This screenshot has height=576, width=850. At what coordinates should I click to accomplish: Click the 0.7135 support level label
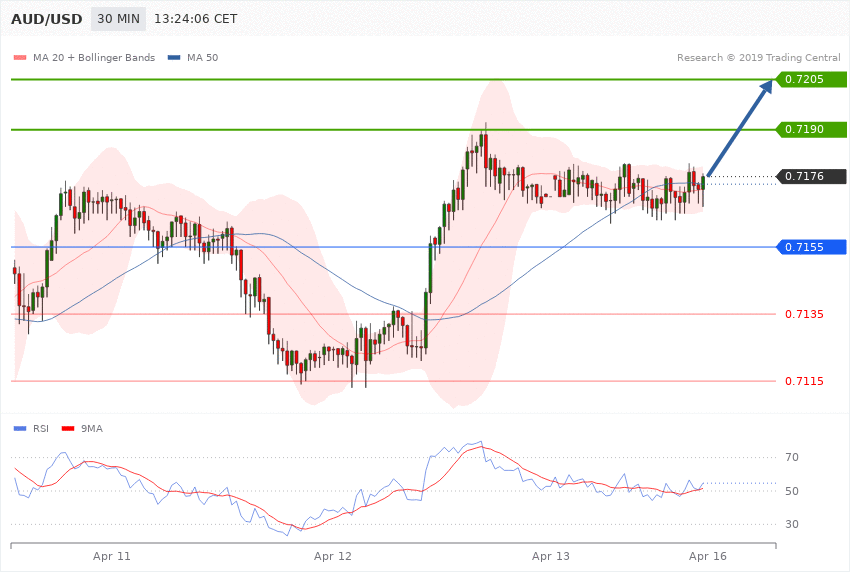tap(804, 314)
